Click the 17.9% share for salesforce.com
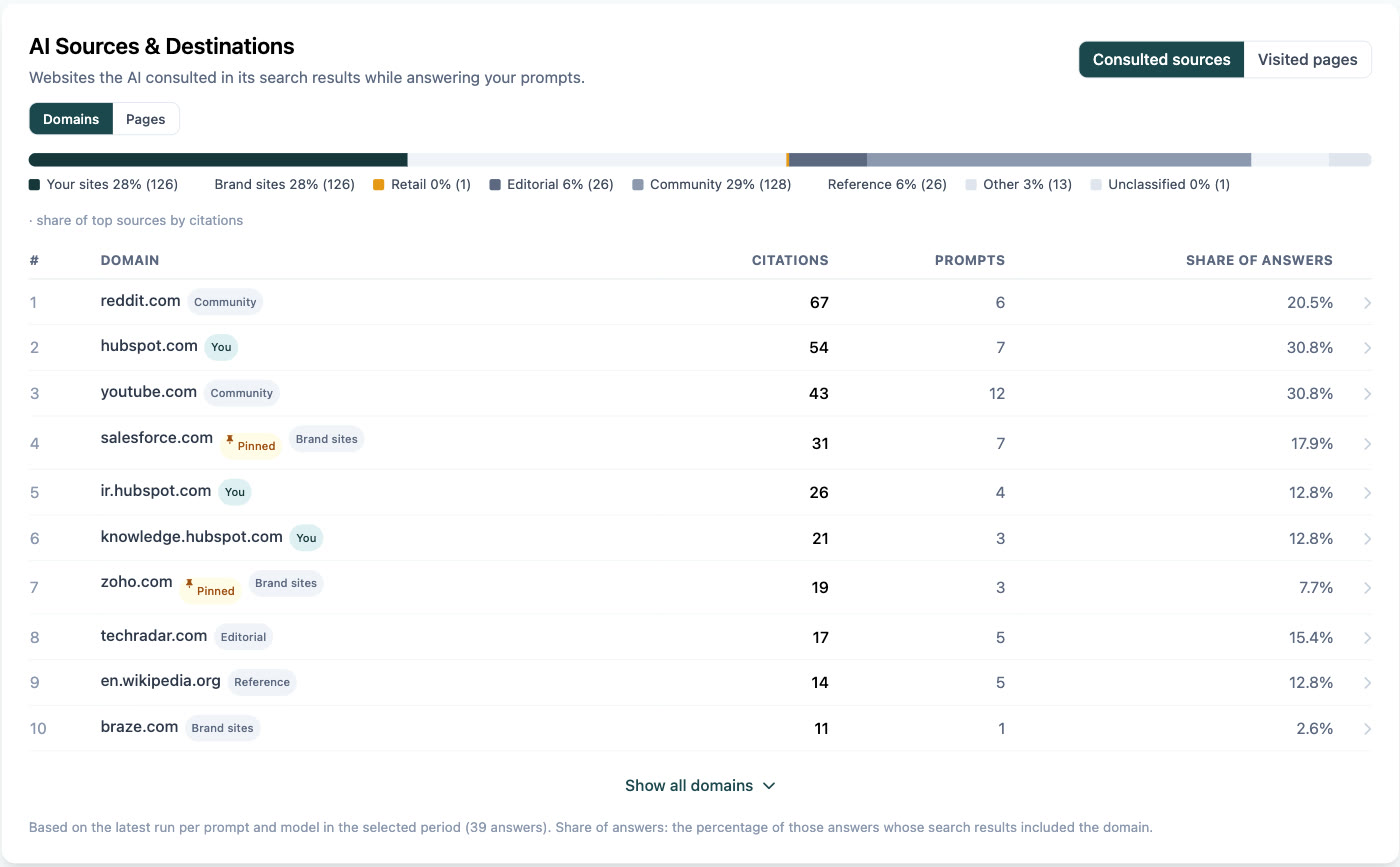Screen dimensions: 1400x867 point(1310,443)
